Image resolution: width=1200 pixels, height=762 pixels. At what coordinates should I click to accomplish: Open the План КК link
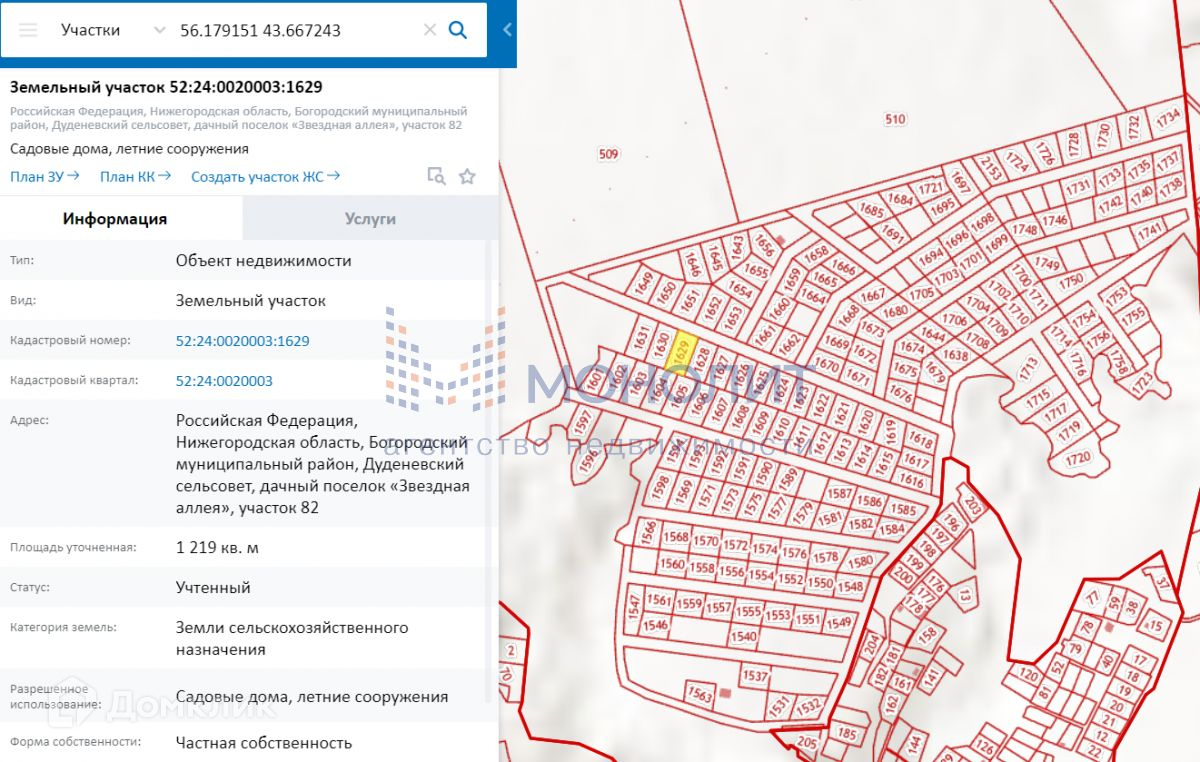pyautogui.click(x=135, y=177)
